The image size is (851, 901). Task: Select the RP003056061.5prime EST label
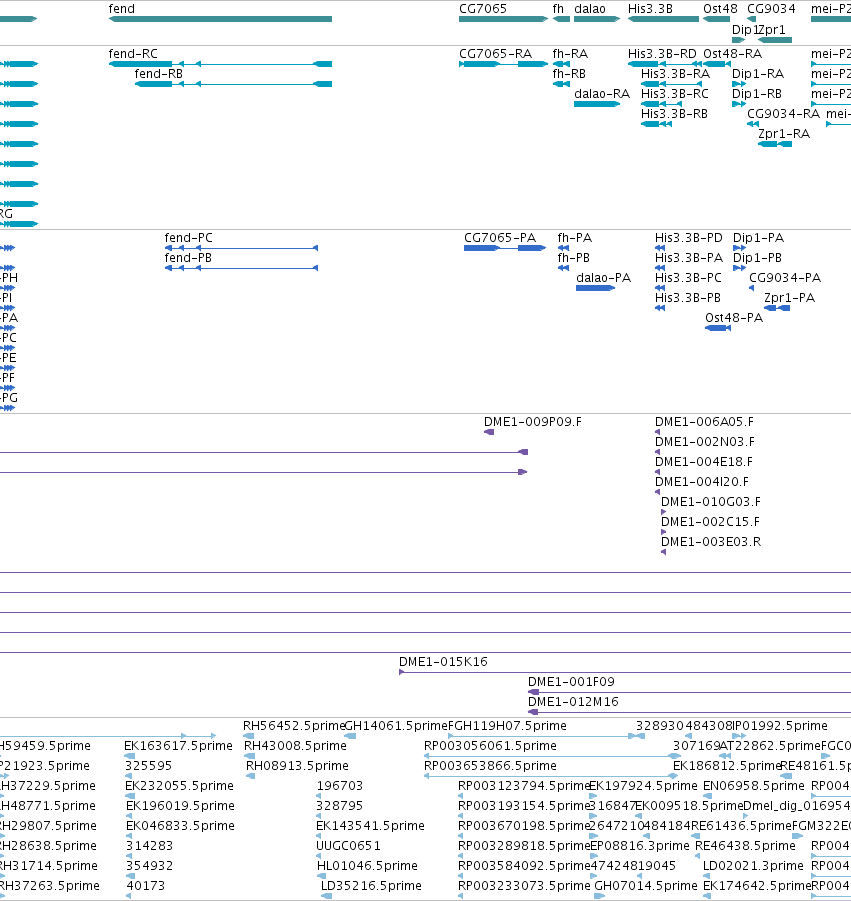[x=490, y=746]
